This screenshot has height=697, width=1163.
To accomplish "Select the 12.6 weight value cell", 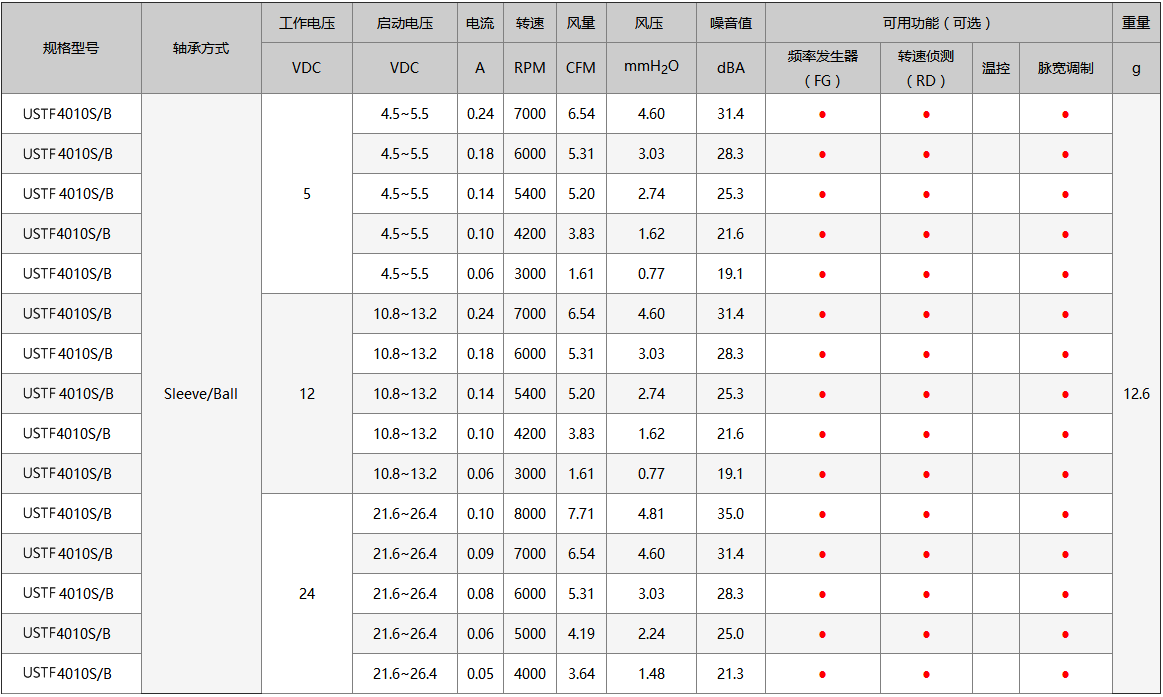I will coord(1136,394).
